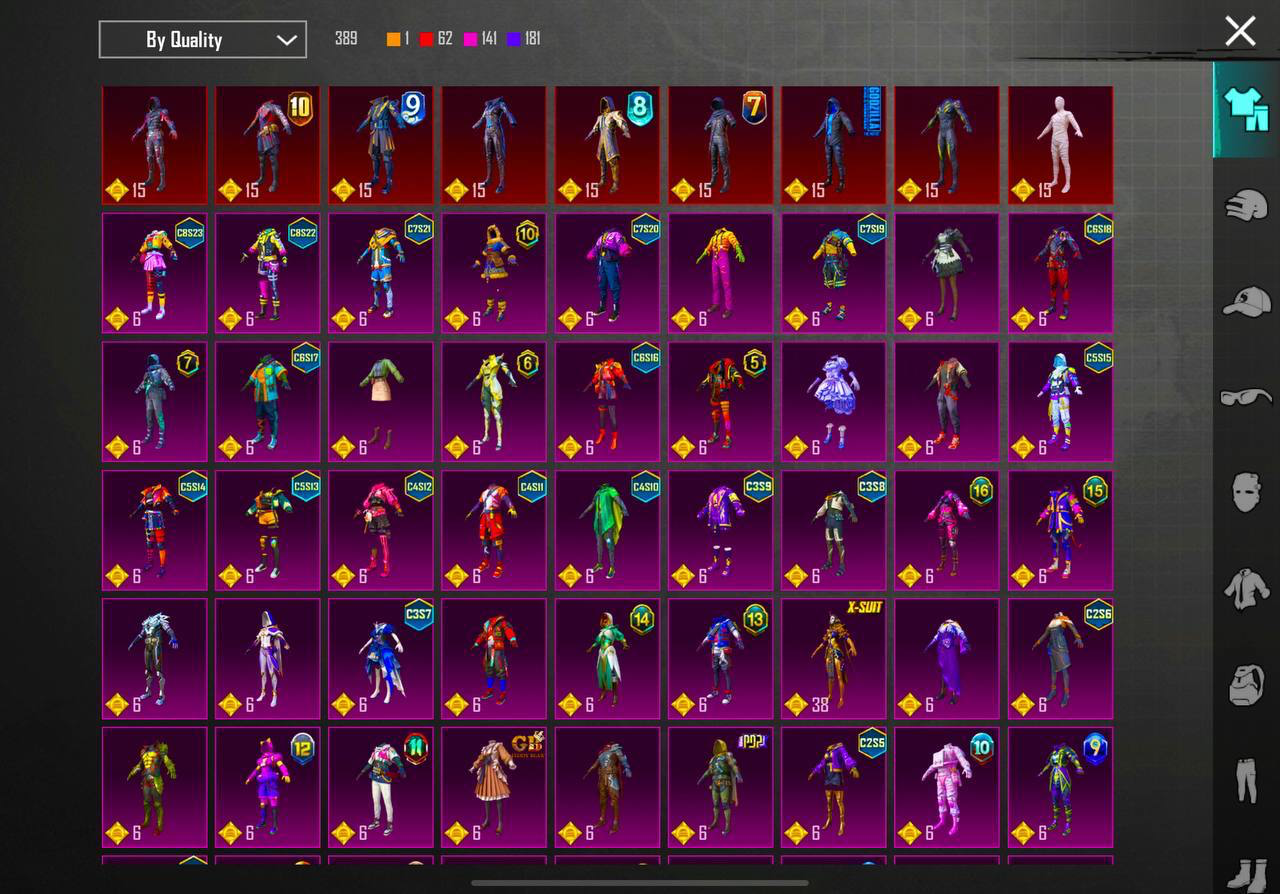Select the pink outfit with badge 6

[494, 402]
